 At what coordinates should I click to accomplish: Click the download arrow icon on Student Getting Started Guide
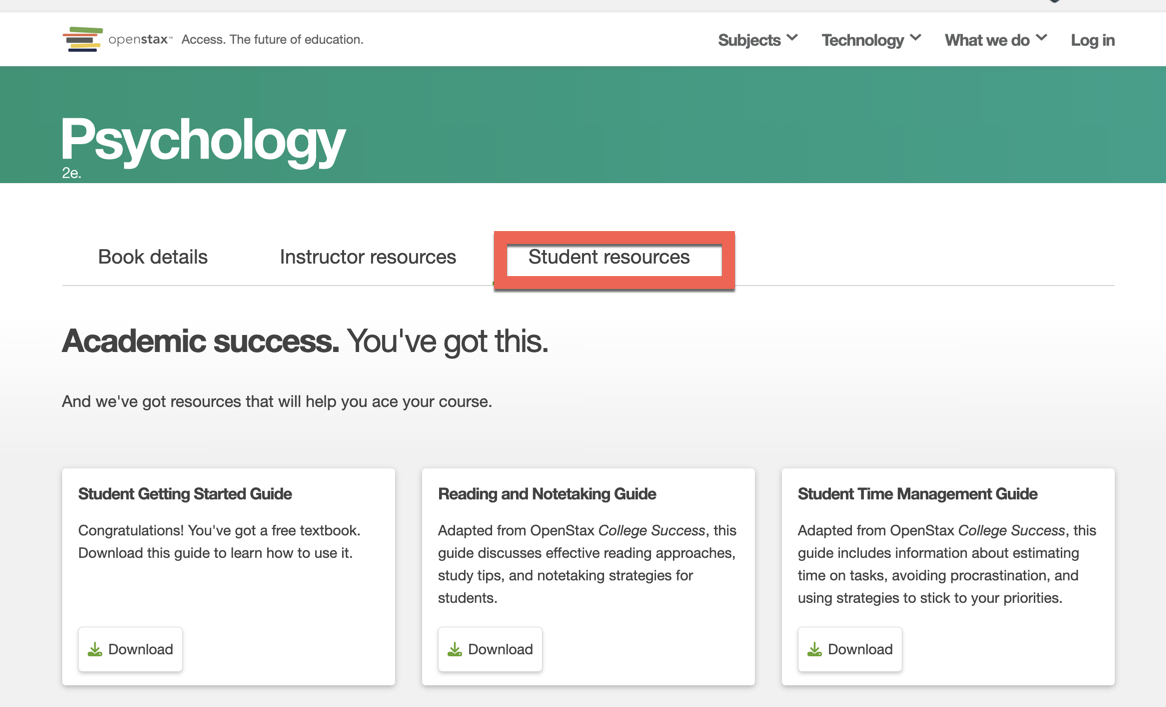pos(97,649)
